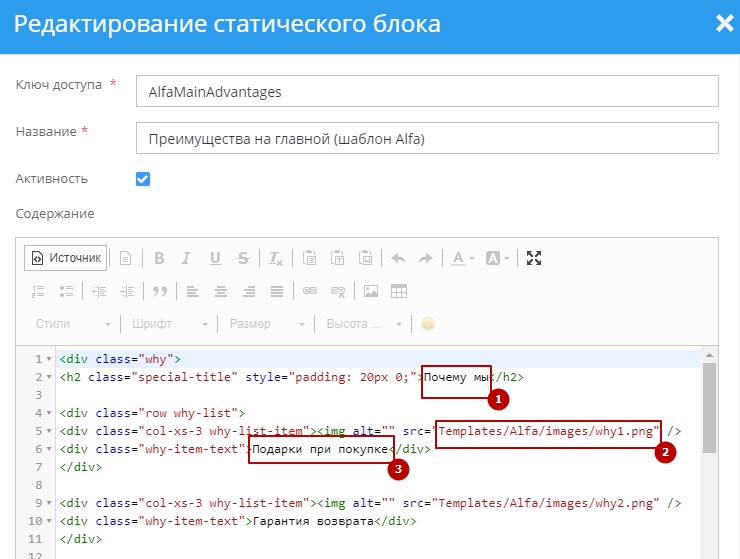Click the insert table icon
Viewport: 740px width, 559px height.
click(399, 291)
